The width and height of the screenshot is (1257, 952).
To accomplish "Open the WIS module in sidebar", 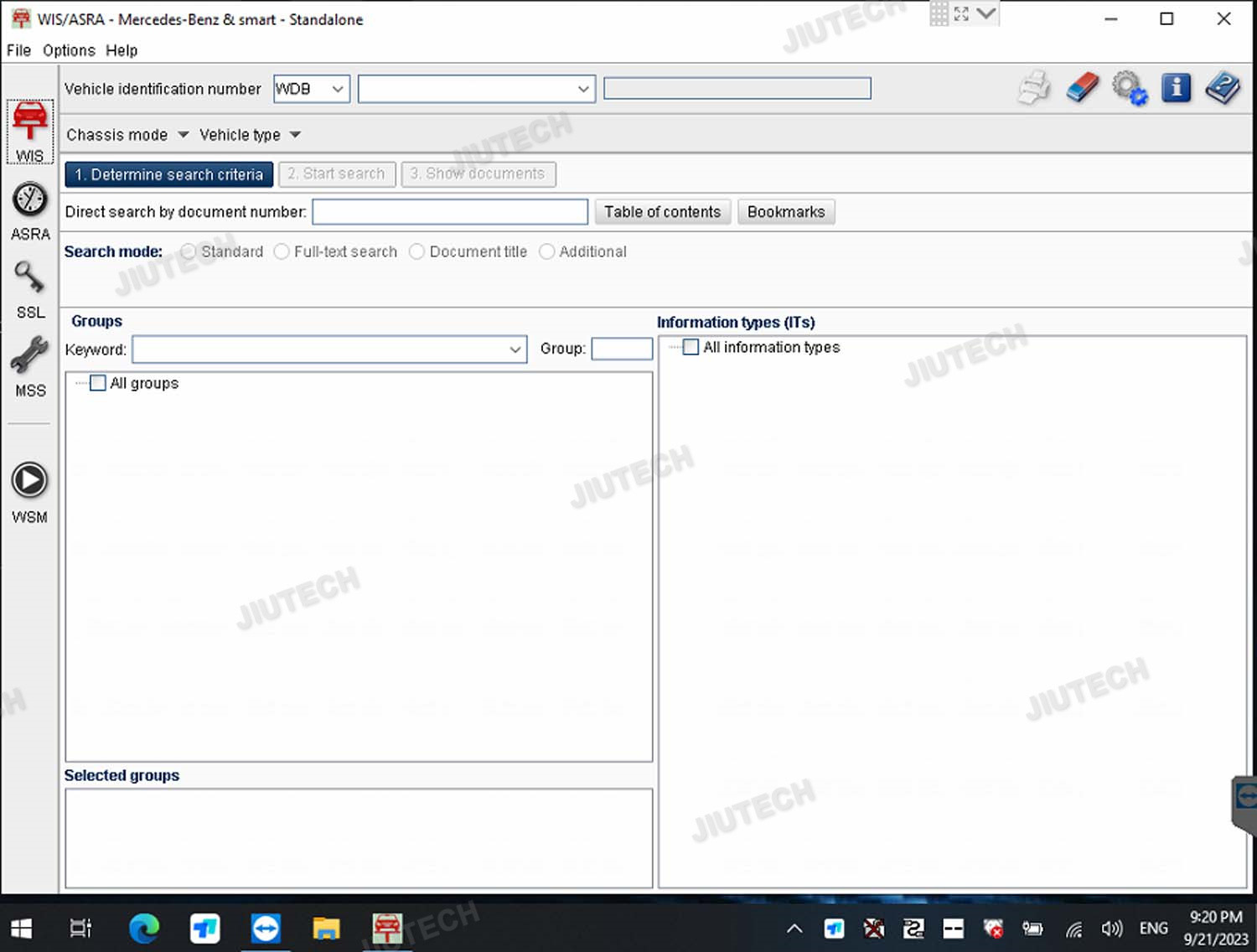I will pos(30,130).
